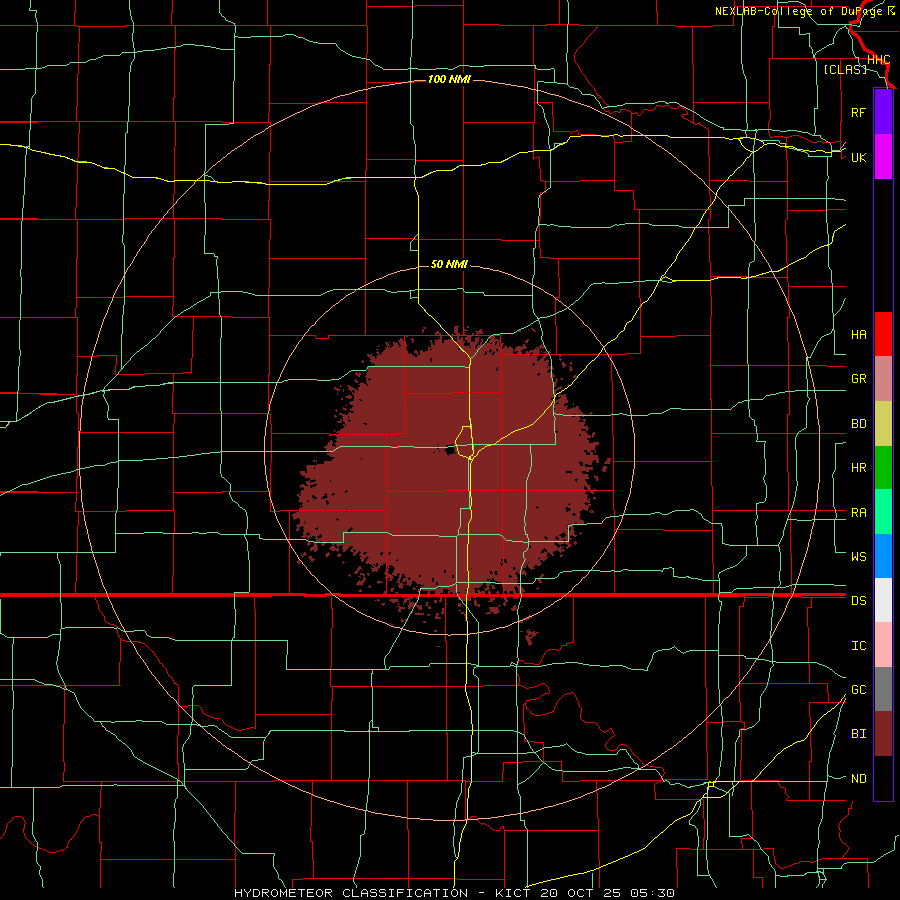The width and height of the screenshot is (900, 900).
Task: Click the WS blue legend swatch
Action: tap(883, 556)
